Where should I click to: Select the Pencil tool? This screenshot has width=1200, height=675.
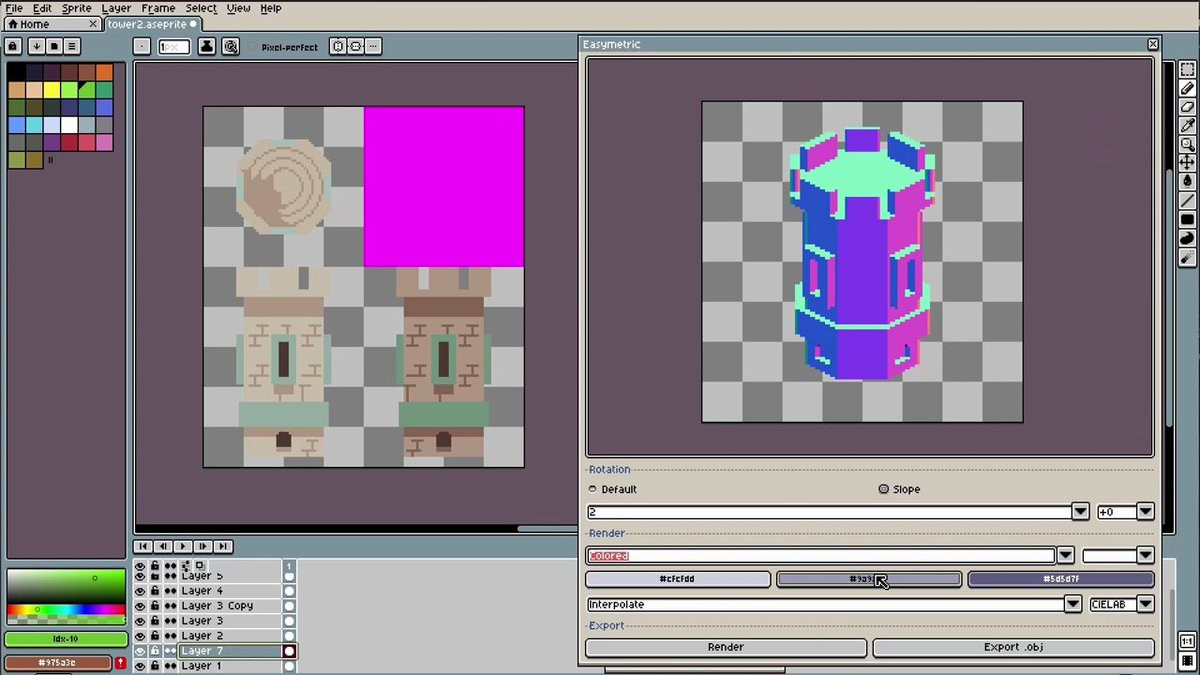(1187, 89)
